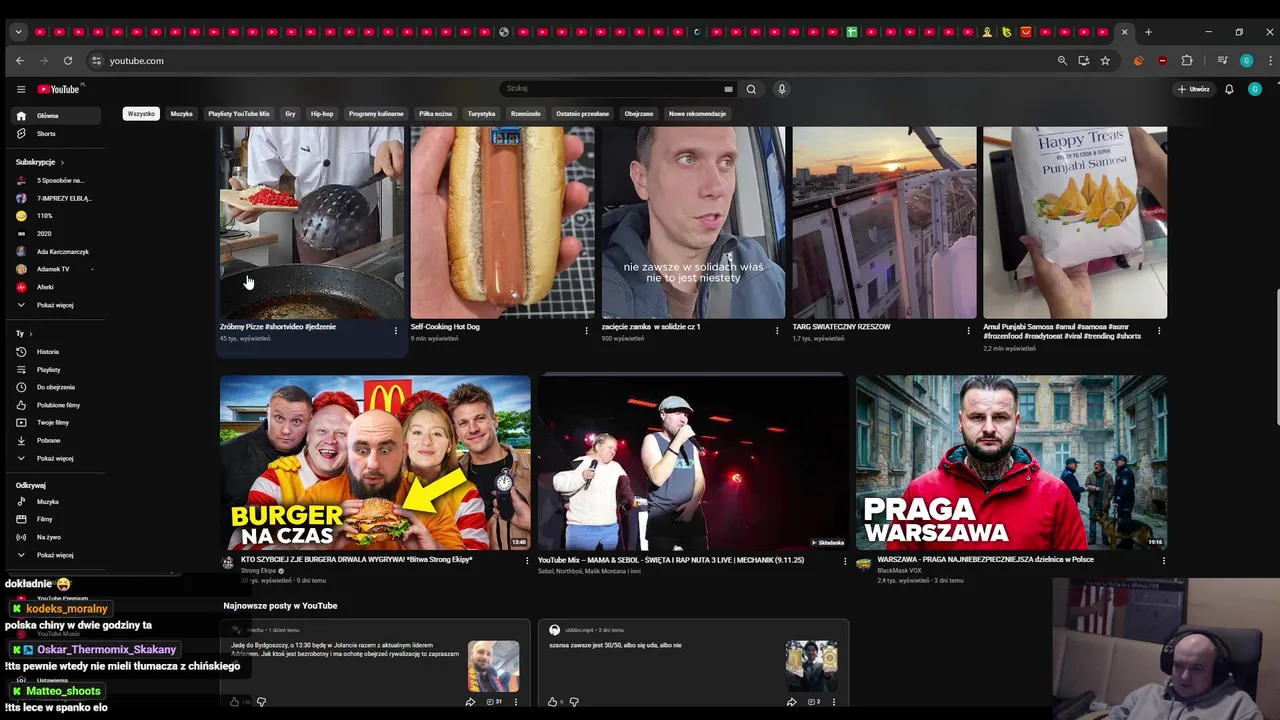Select the Nowe rekomendacje filter chip
The width and height of the screenshot is (1280, 720).
point(698,114)
